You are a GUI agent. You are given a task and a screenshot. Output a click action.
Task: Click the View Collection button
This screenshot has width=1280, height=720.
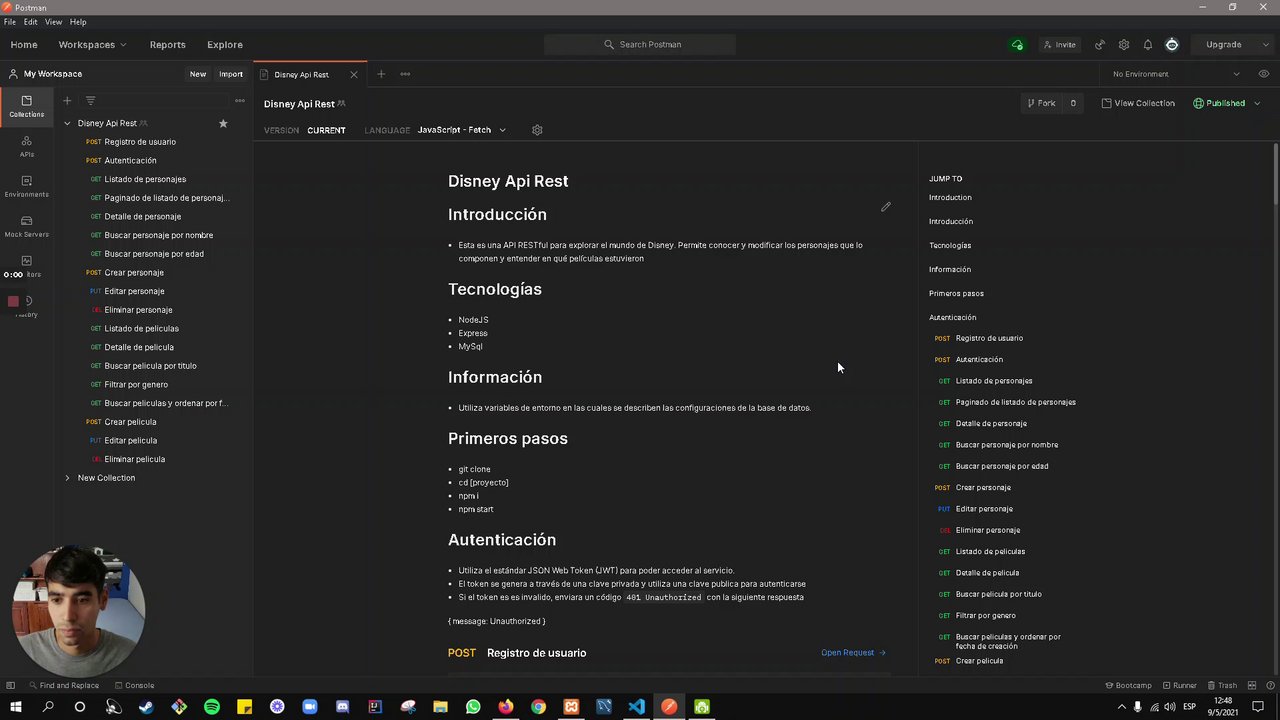tap(1138, 103)
